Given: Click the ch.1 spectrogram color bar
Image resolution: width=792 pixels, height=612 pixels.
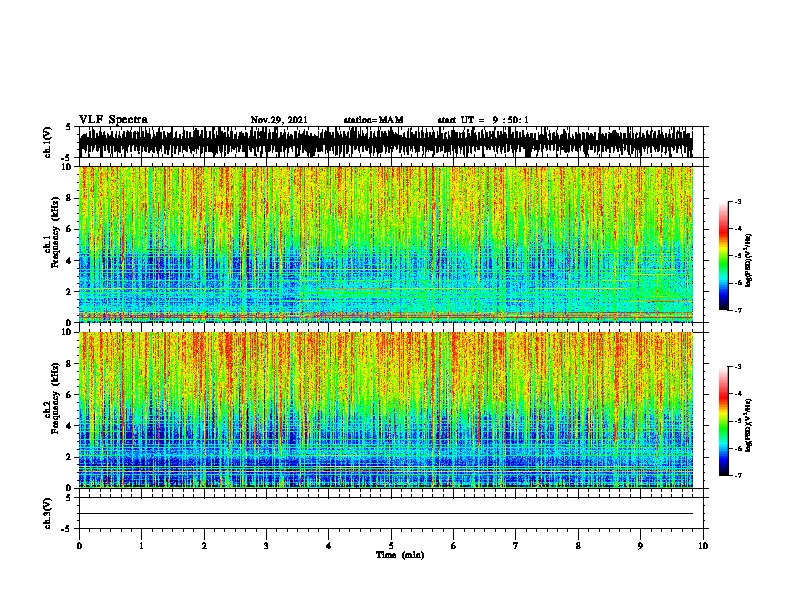Looking at the screenshot, I should [723, 256].
